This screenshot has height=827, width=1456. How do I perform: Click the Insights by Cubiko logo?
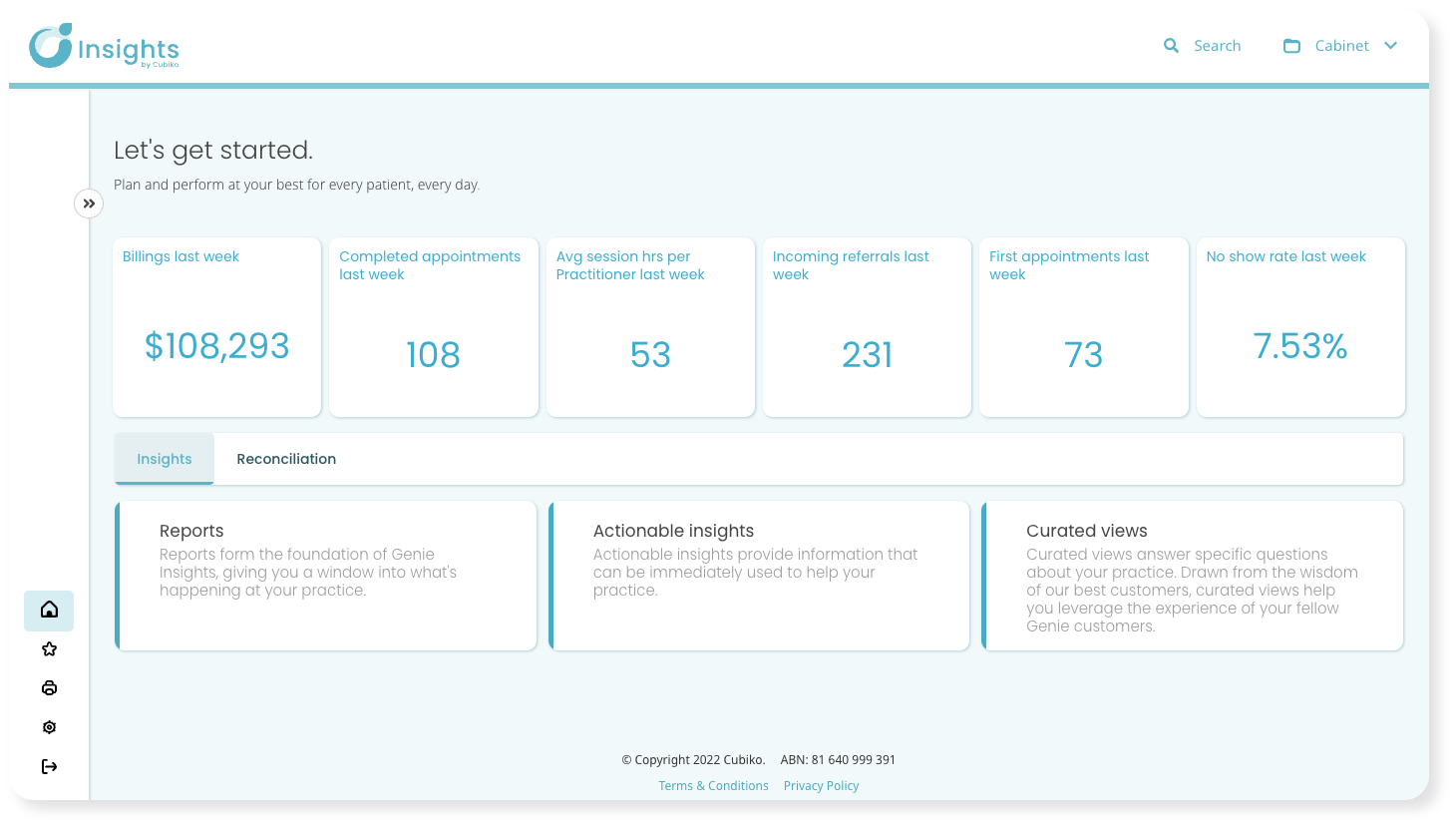(x=103, y=47)
